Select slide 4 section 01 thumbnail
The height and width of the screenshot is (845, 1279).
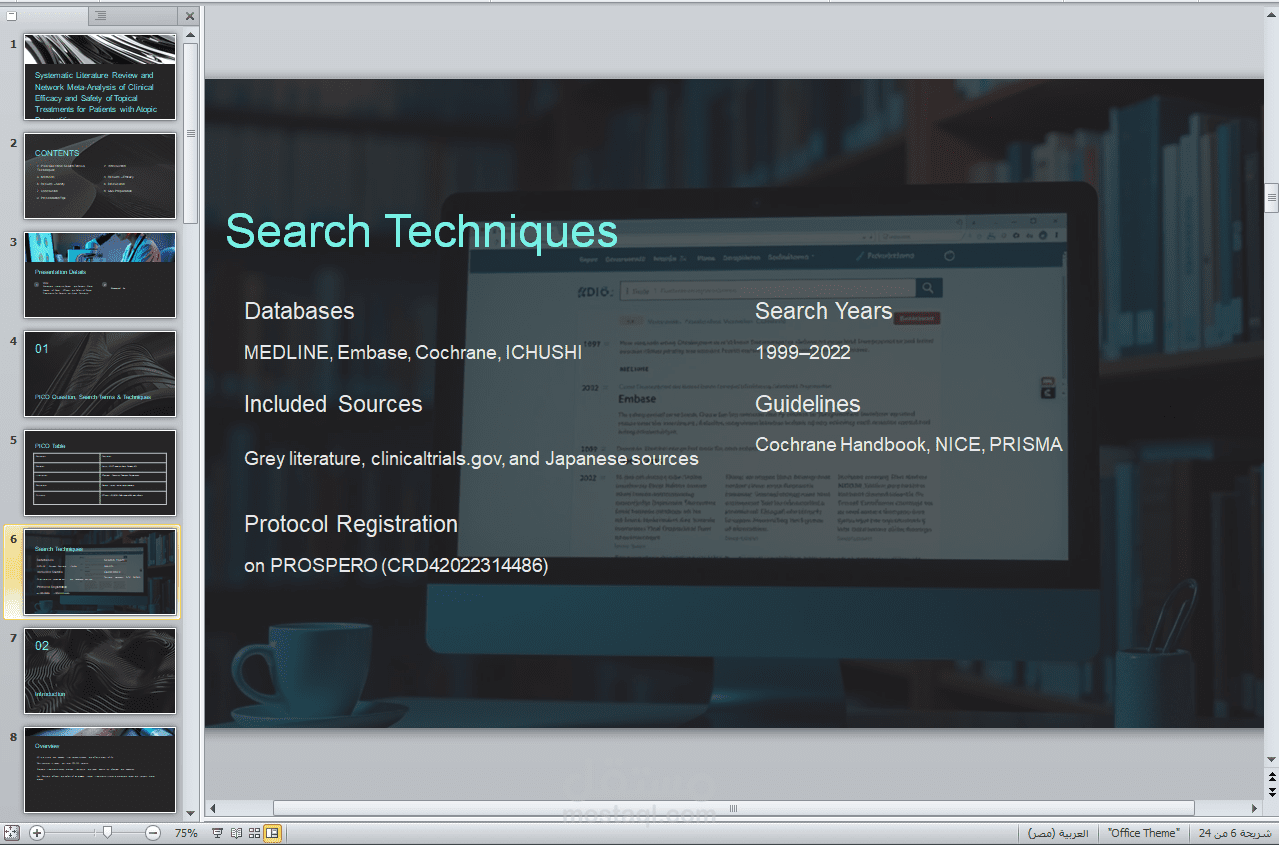pyautogui.click(x=100, y=374)
